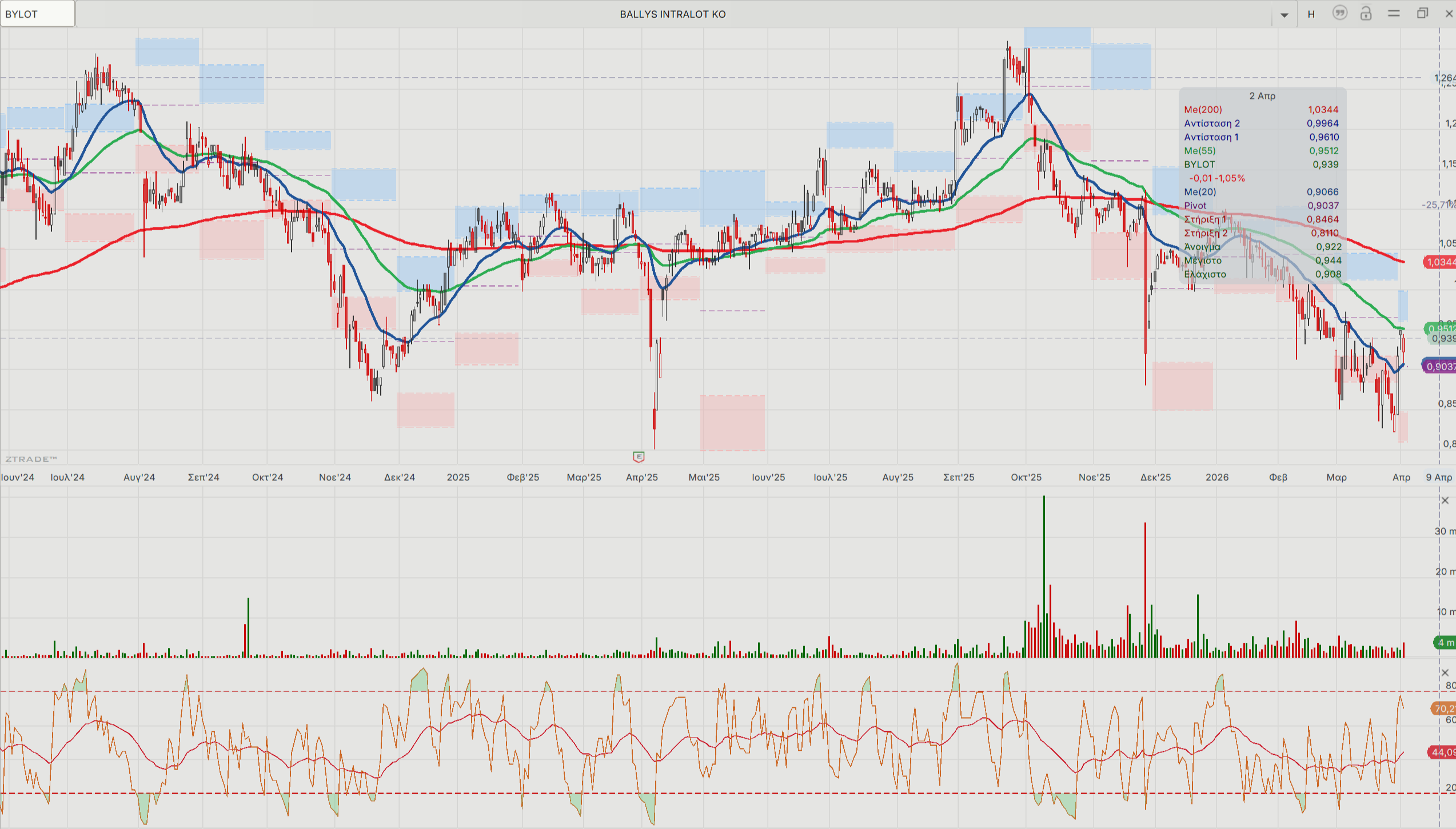The height and width of the screenshot is (829, 1456).
Task: Click the green 4 m volume label
Action: click(x=1445, y=643)
